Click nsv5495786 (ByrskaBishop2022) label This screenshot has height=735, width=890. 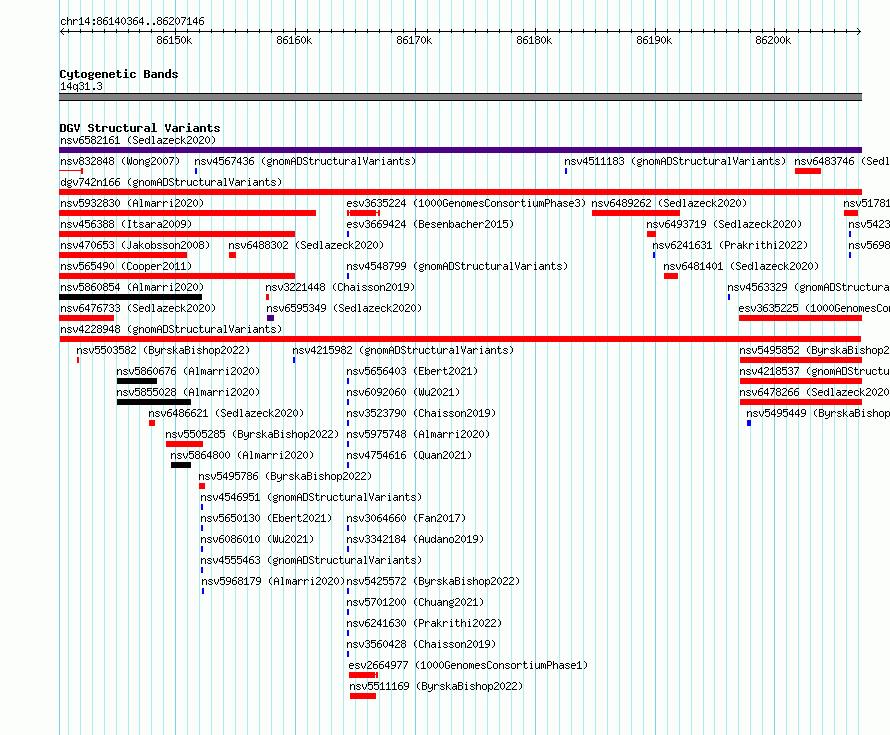pyautogui.click(x=285, y=476)
